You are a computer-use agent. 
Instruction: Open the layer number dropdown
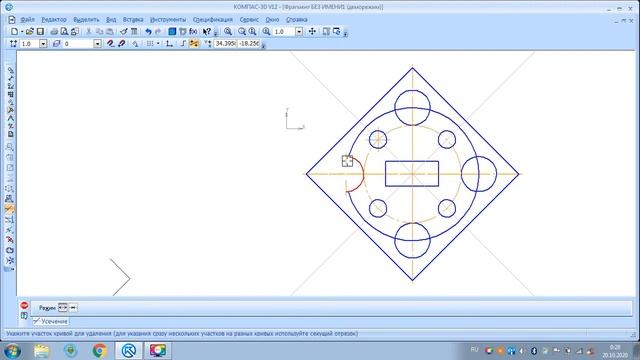97,44
